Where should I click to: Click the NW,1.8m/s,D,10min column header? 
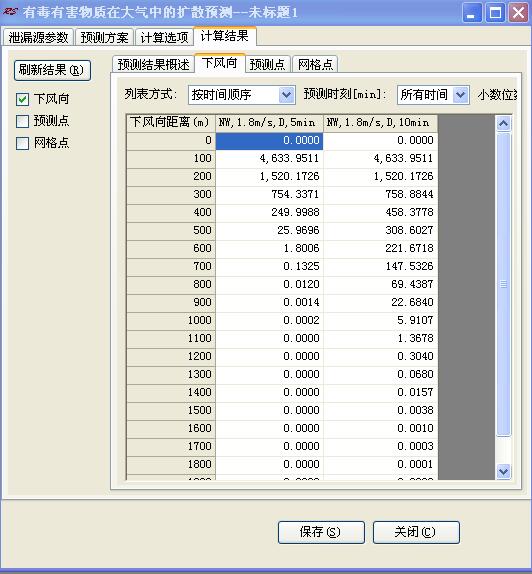point(380,123)
